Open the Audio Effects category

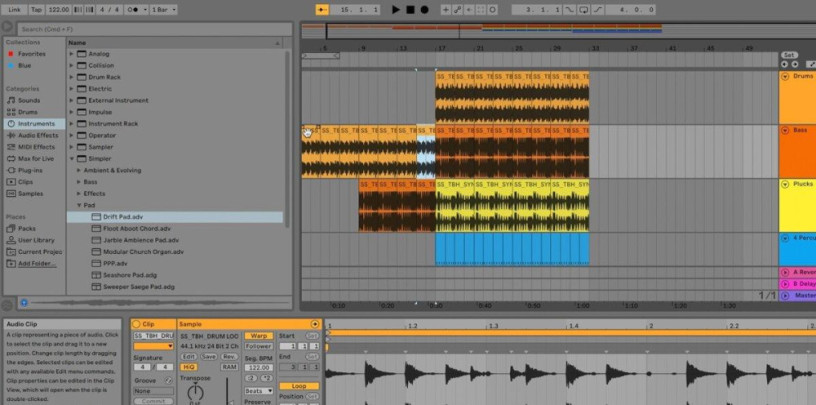pos(38,135)
